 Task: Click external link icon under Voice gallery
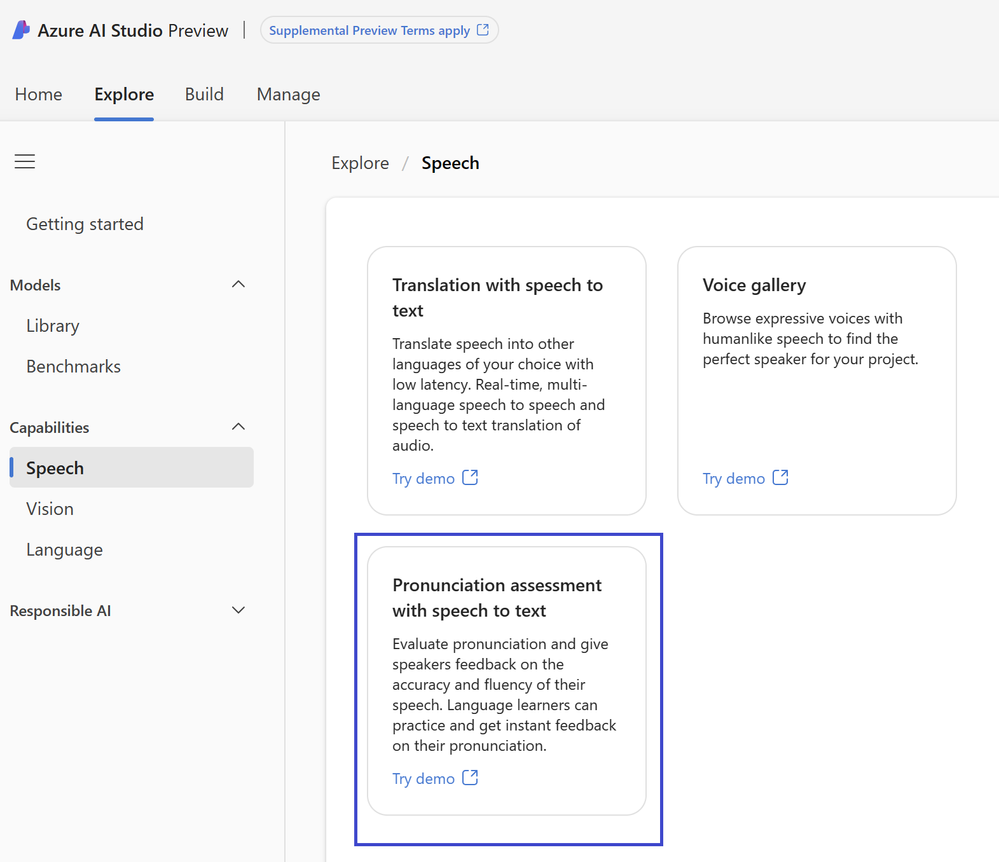[780, 478]
